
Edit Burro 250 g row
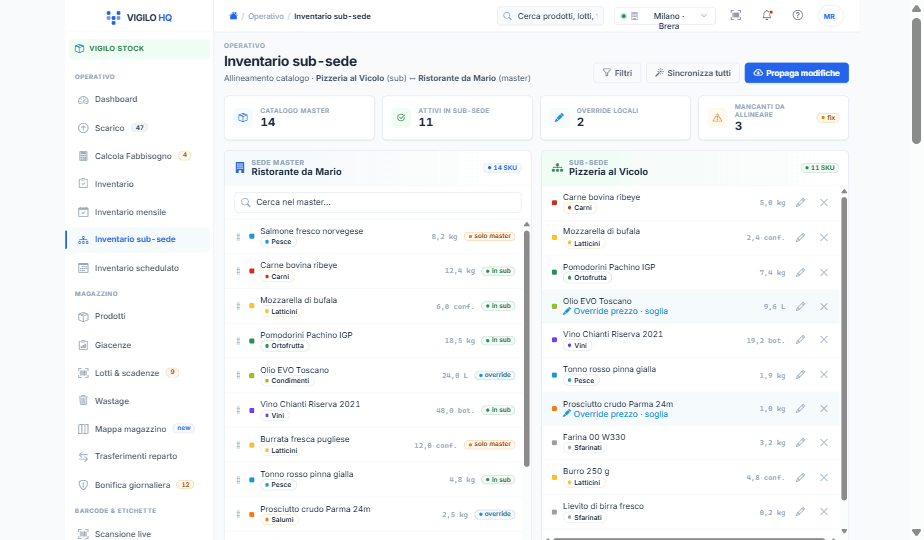(800, 478)
